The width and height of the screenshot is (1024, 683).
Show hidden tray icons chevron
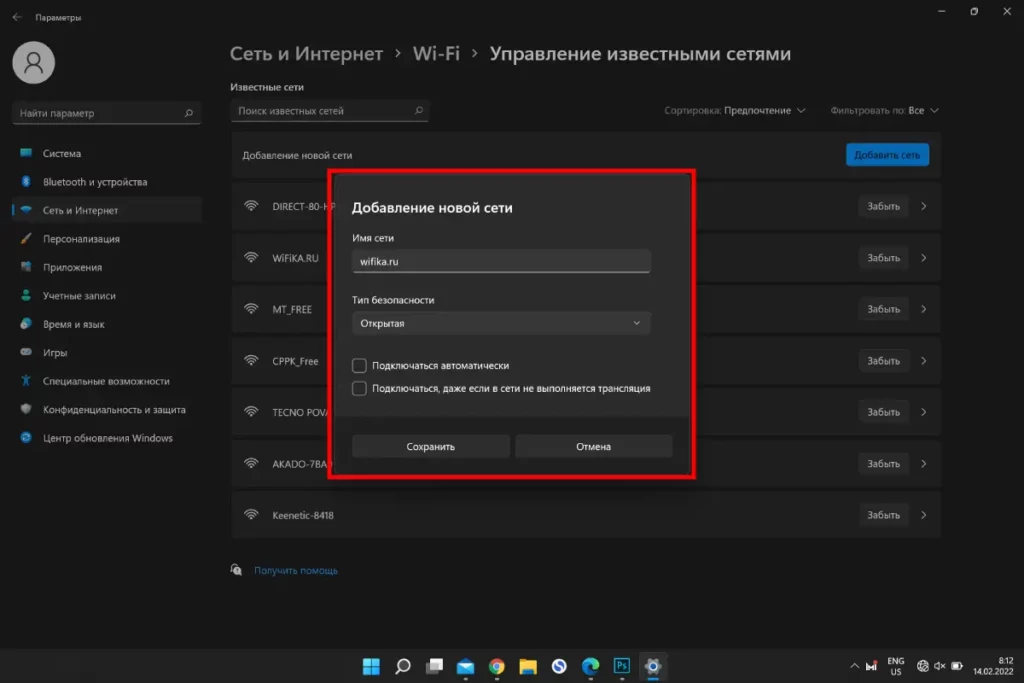[854, 666]
